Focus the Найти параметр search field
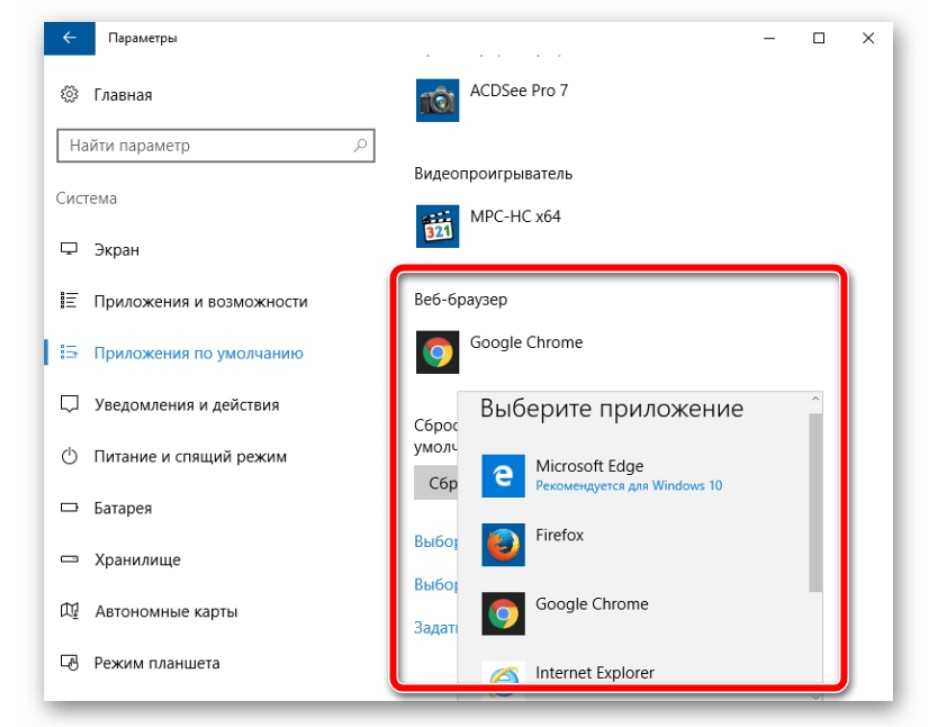This screenshot has height=727, width=938. [215, 145]
